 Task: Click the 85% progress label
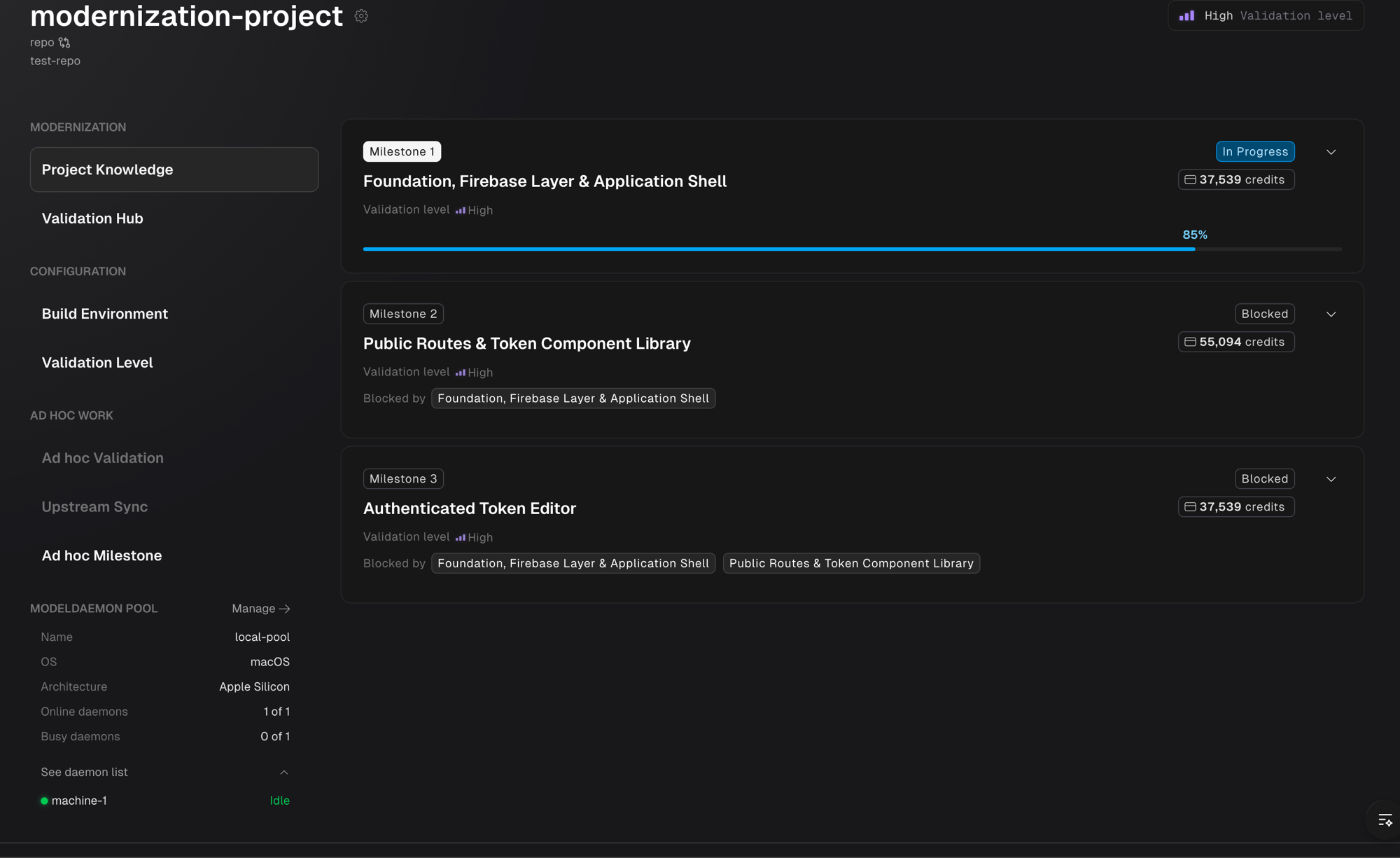coord(1195,235)
